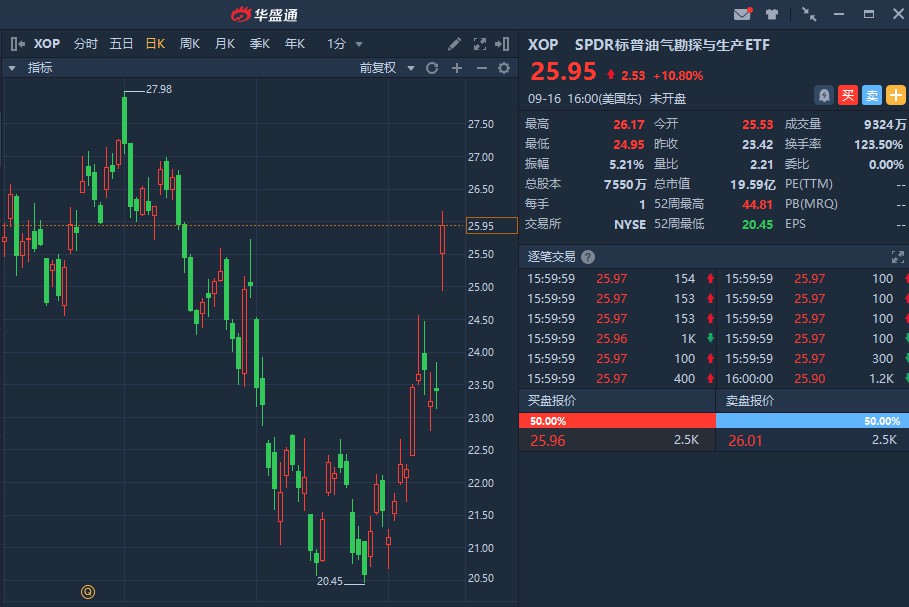This screenshot has width=909, height=607.
Task: Click the red 50.00% bid bar
Action: coord(617,421)
